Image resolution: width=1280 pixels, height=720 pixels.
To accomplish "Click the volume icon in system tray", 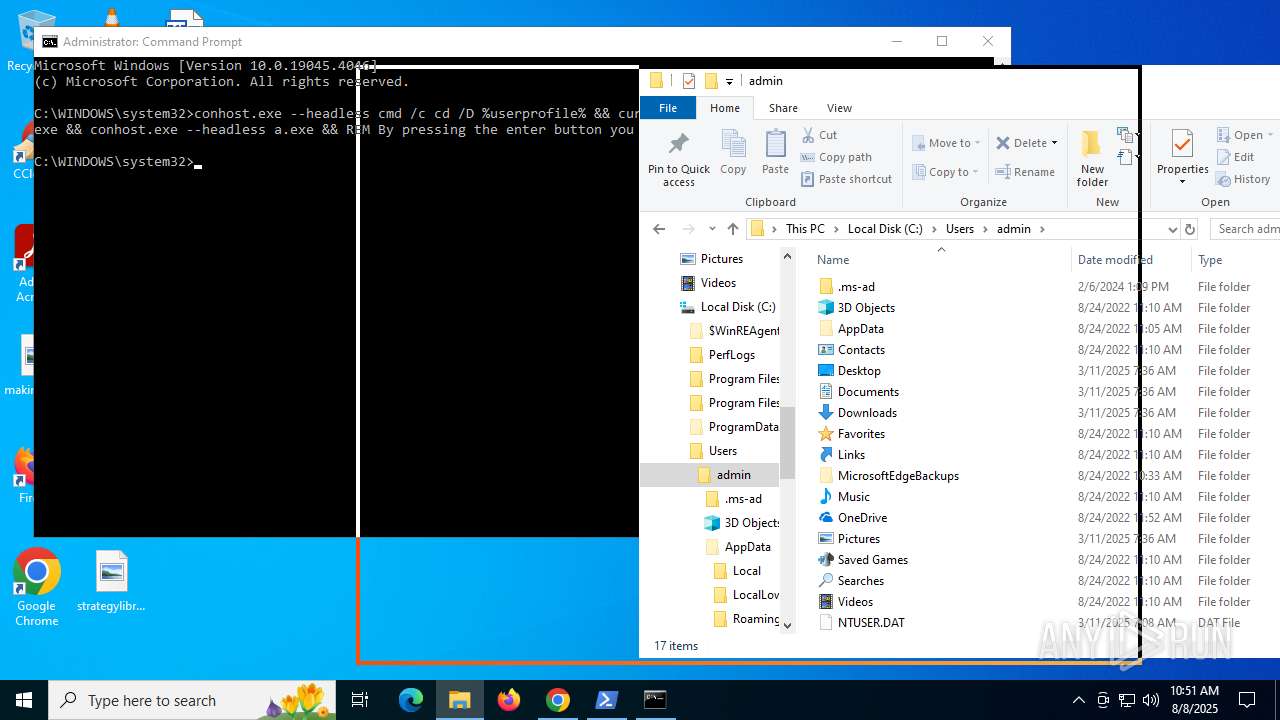I will 1151,700.
